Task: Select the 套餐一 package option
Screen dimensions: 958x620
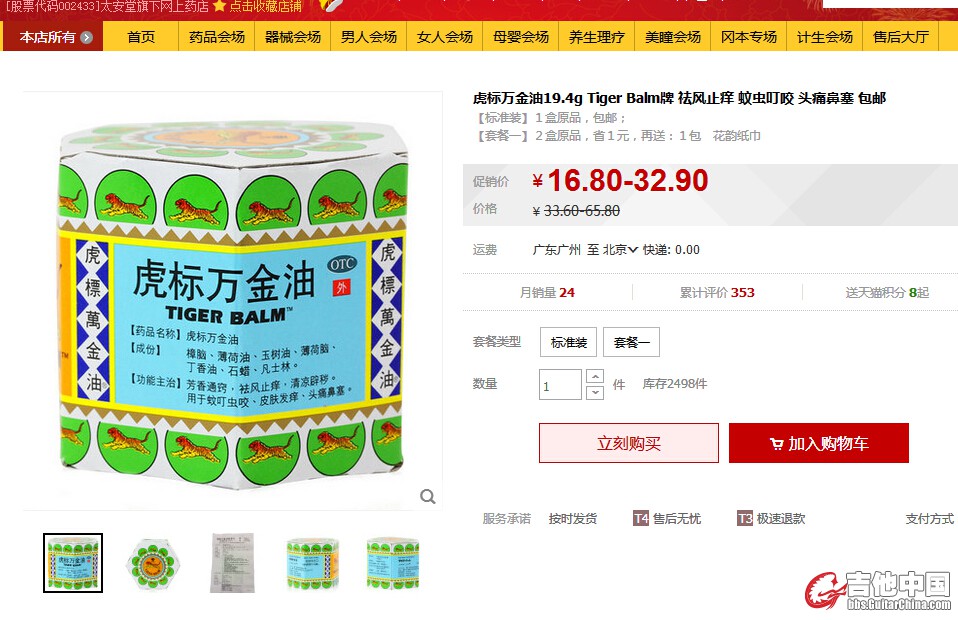Action: point(632,342)
